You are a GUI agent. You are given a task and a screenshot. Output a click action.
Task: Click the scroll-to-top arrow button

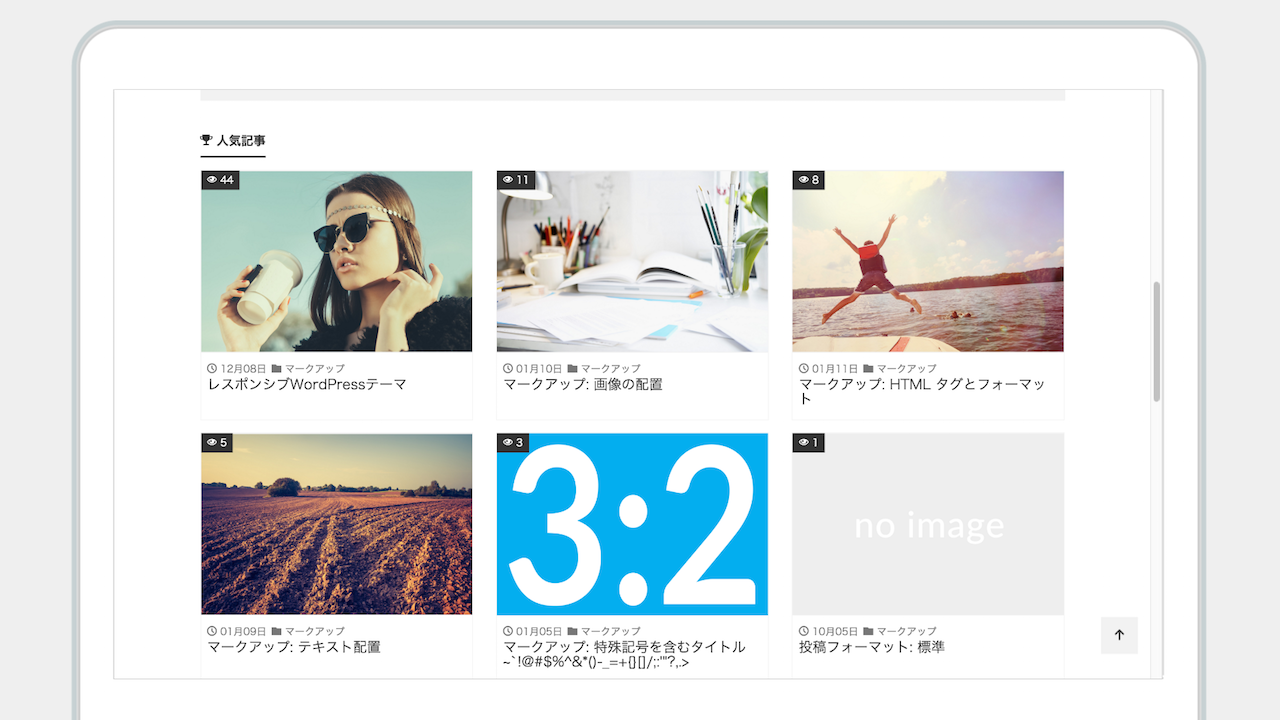coord(1119,635)
